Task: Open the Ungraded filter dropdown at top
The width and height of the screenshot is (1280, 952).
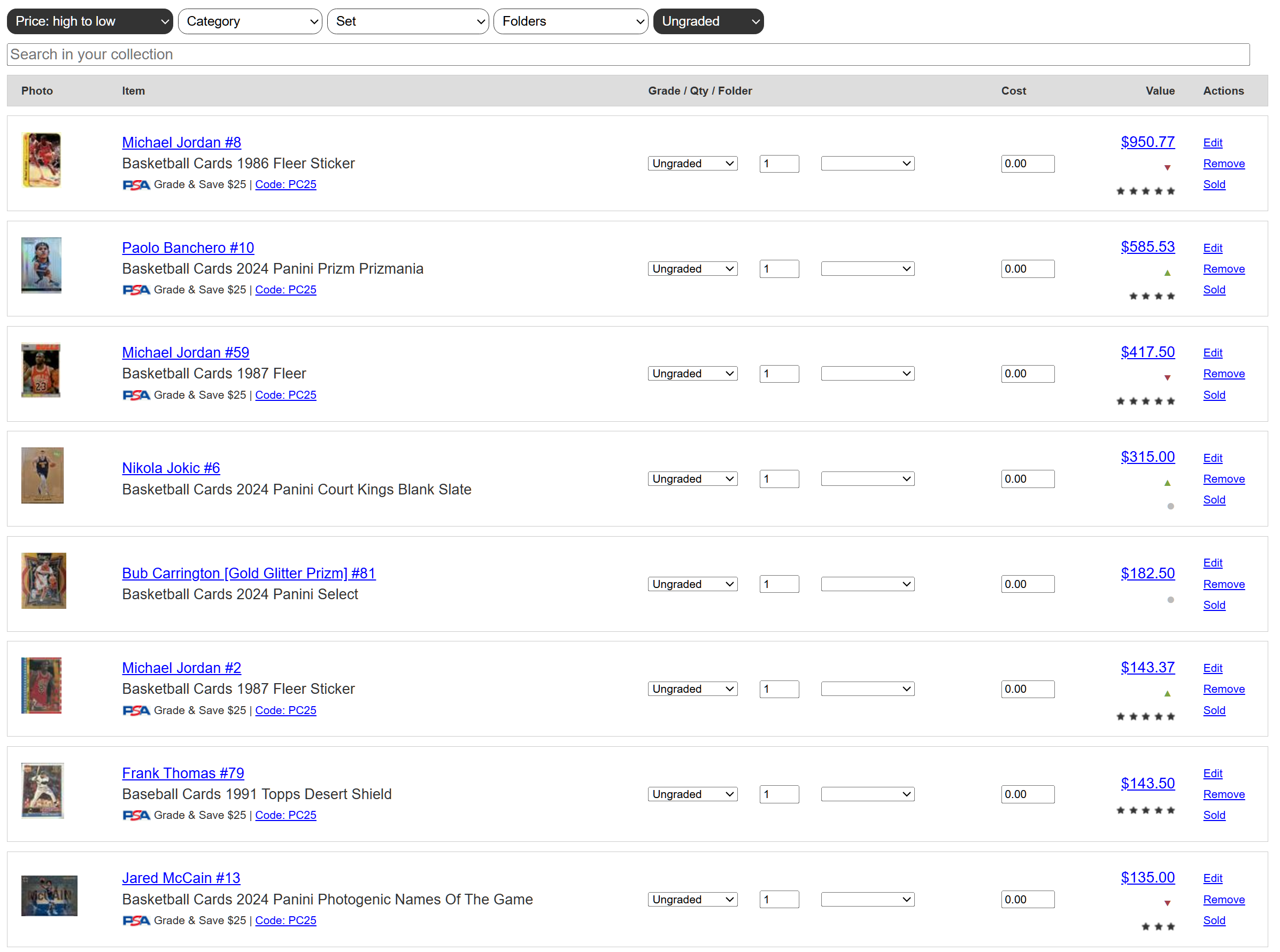Action: pyautogui.click(x=708, y=21)
